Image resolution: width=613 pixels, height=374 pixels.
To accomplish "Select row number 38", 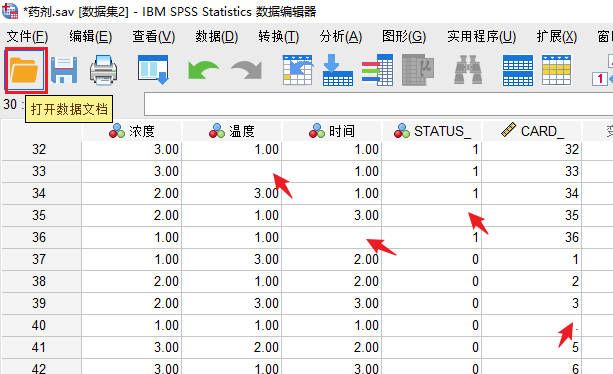I will tap(39, 281).
